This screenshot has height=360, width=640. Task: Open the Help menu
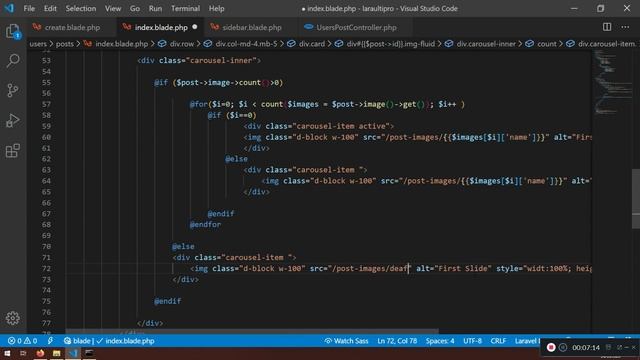(217, 9)
